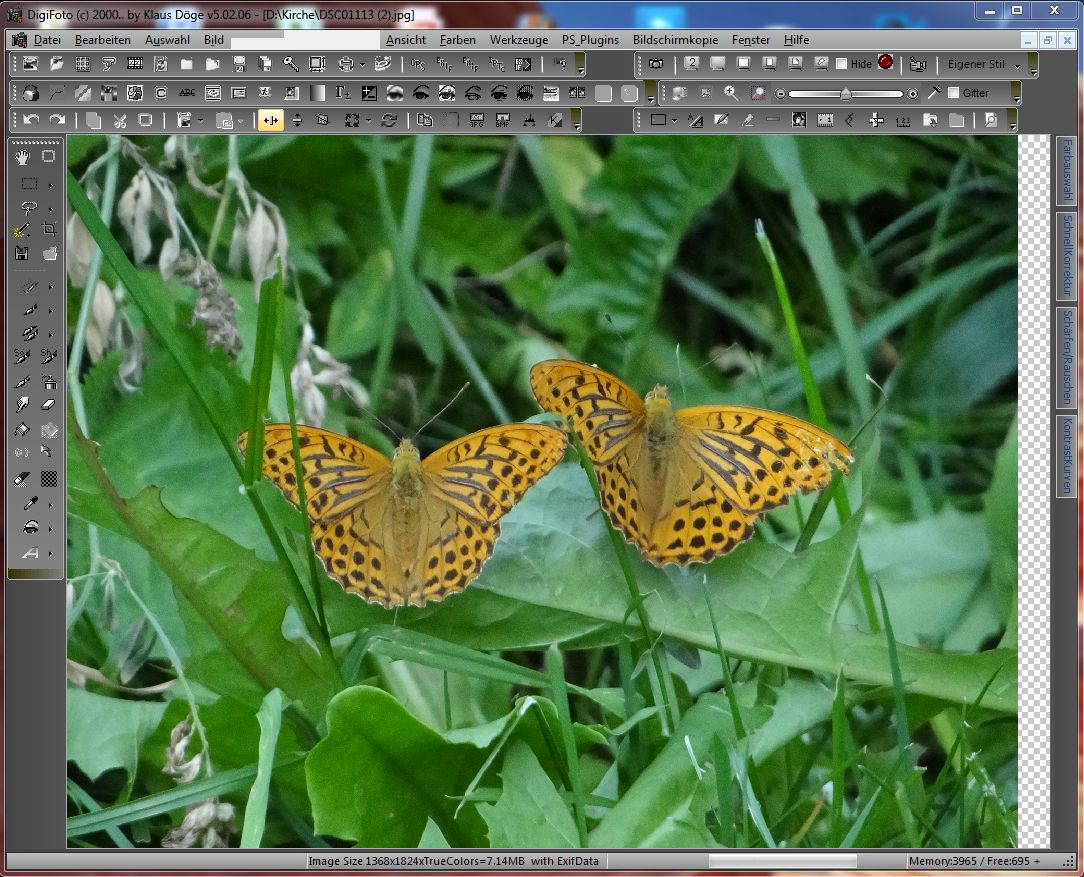Pick the Magic Wand selection tool
The image size is (1084, 877).
click(x=23, y=231)
